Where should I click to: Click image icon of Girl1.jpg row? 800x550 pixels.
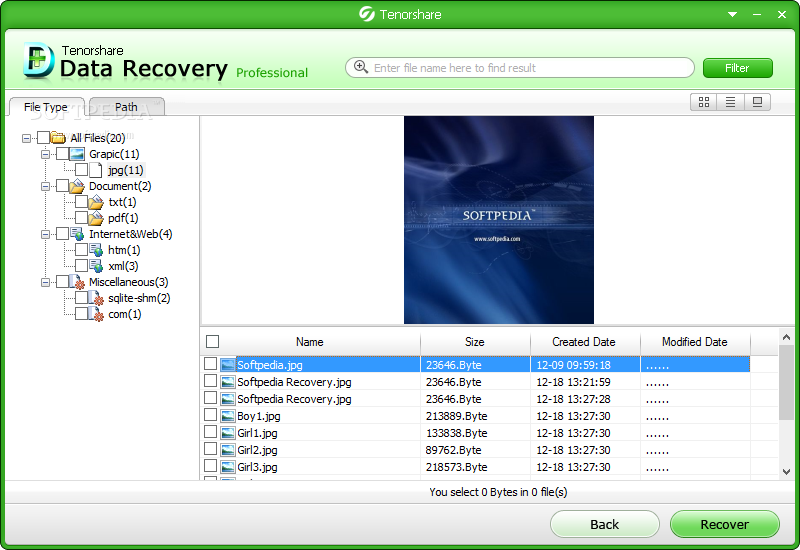pos(228,433)
